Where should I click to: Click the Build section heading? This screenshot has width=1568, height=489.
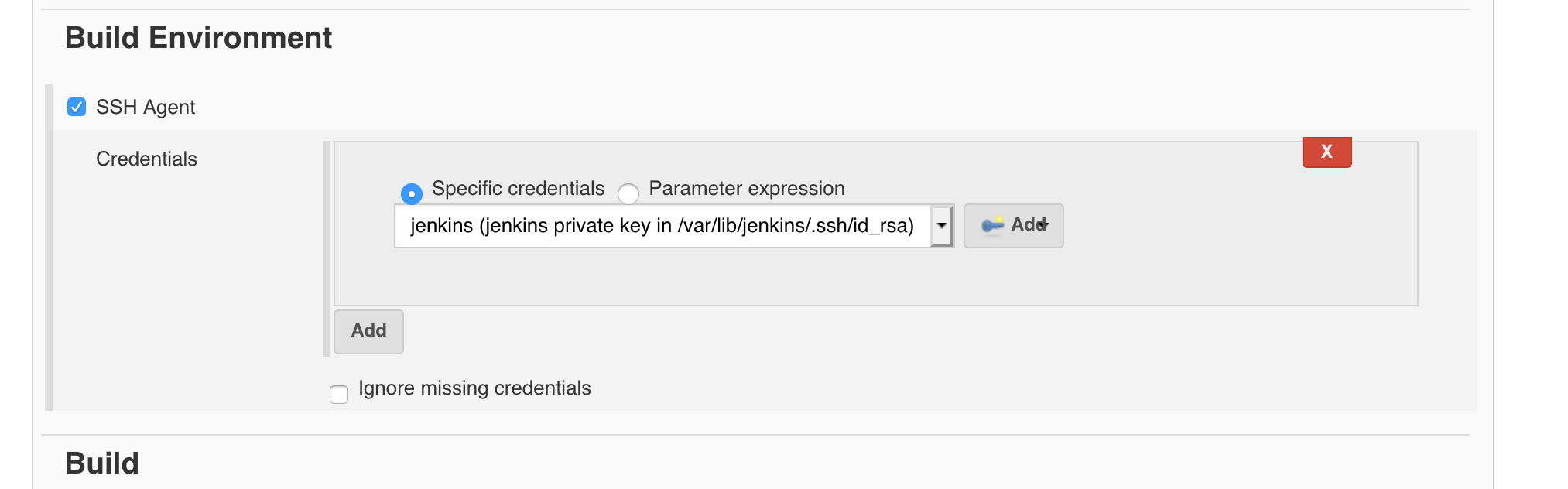pyautogui.click(x=101, y=462)
